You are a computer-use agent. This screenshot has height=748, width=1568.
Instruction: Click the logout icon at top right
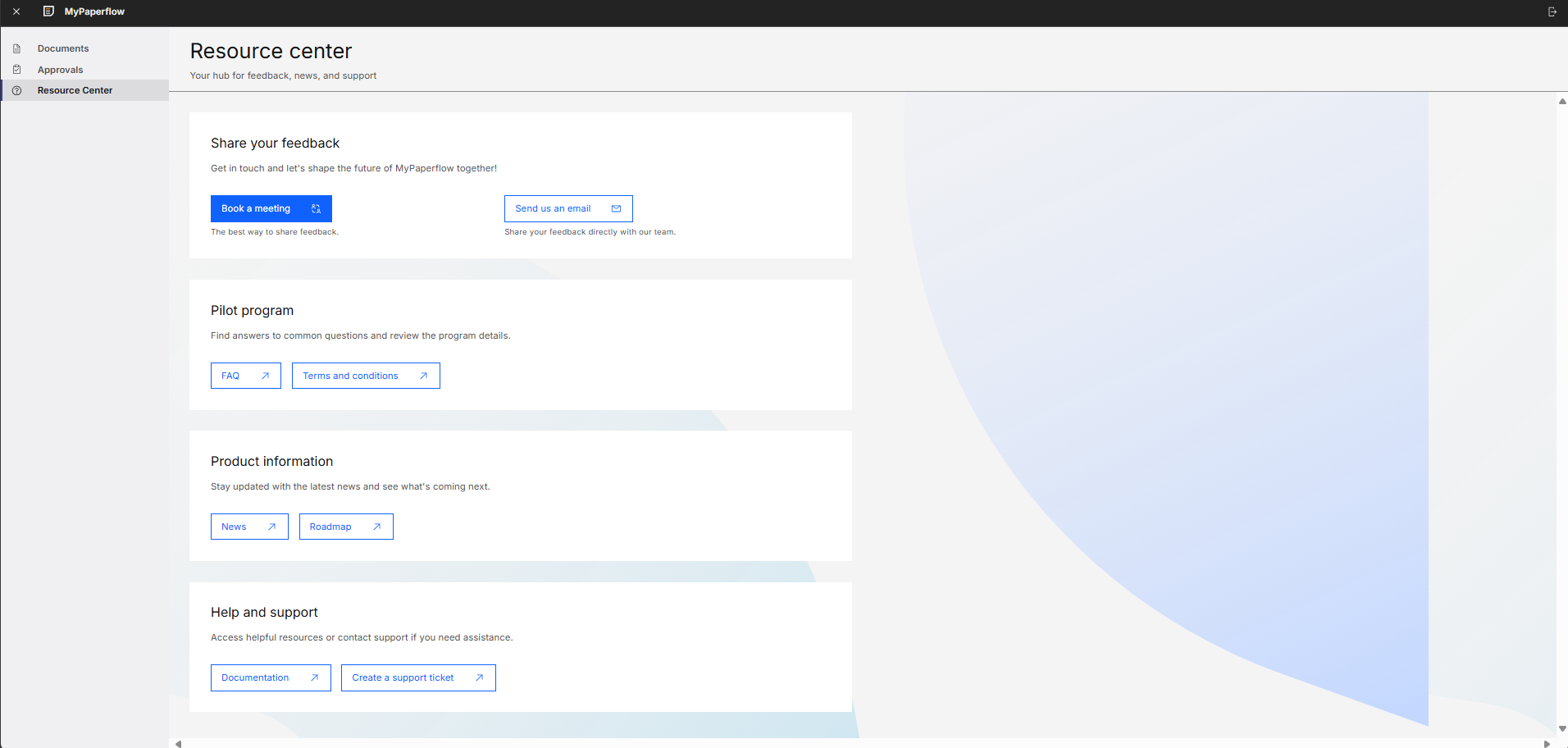[1552, 11]
